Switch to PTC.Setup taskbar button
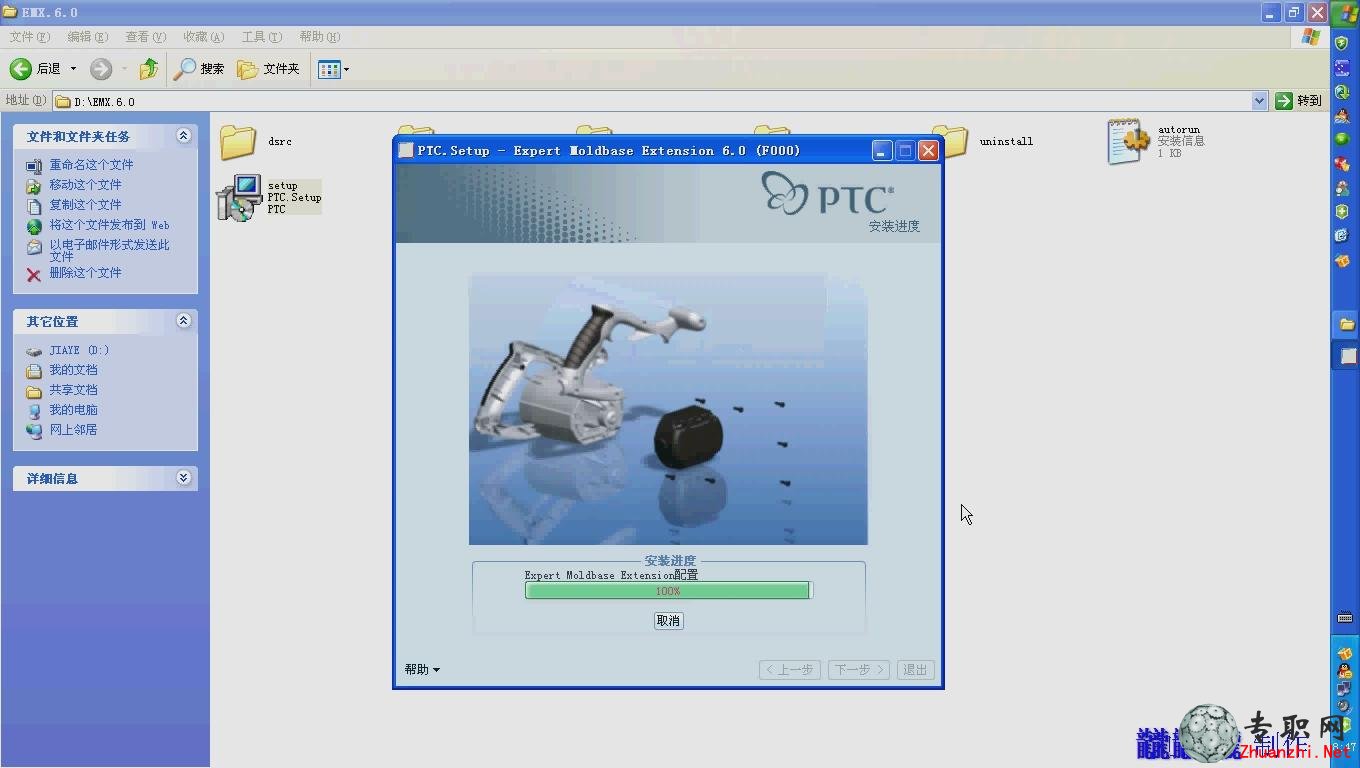The width and height of the screenshot is (1360, 768). (x=1346, y=355)
